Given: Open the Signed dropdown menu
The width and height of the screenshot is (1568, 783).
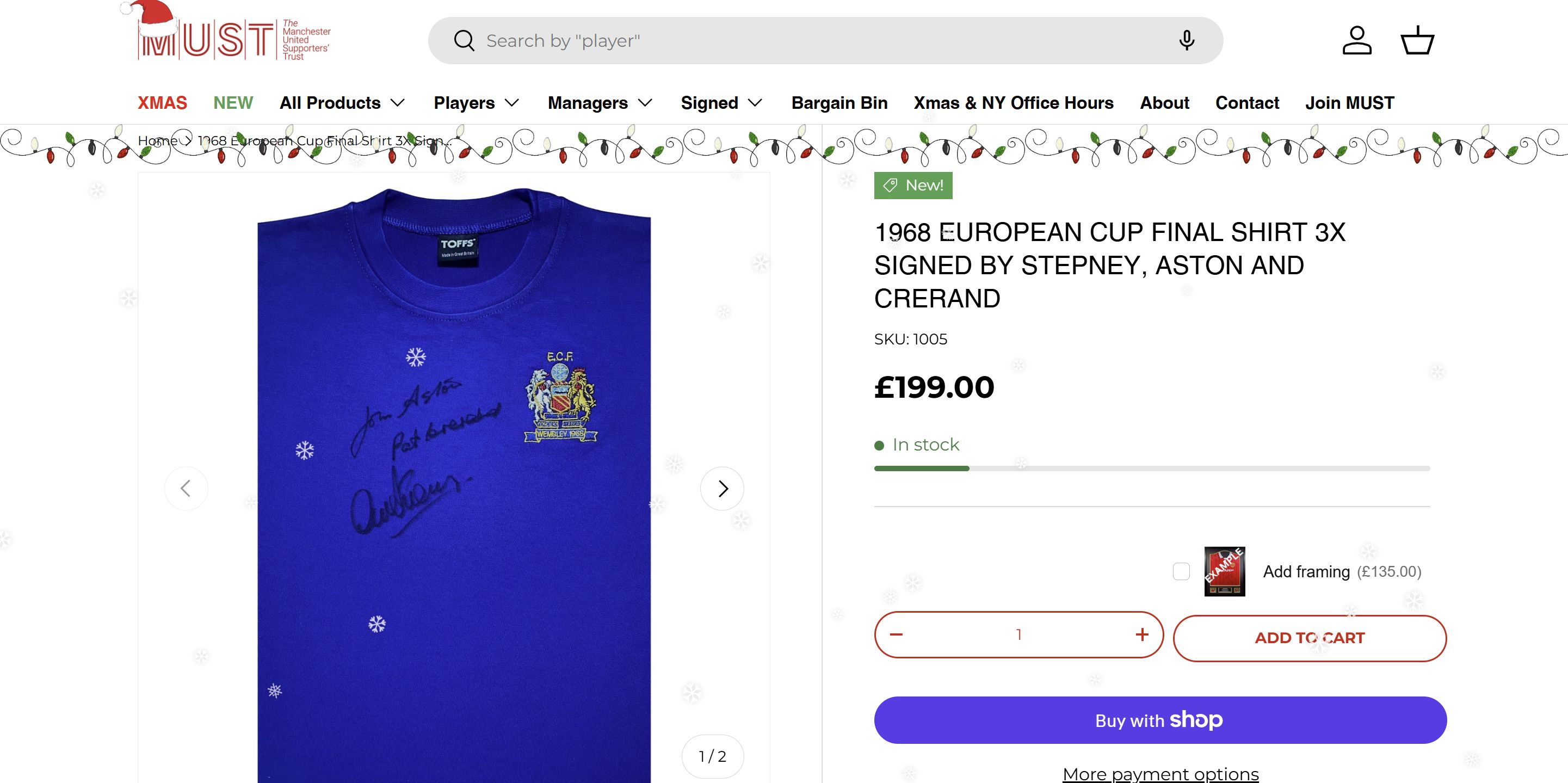Looking at the screenshot, I should click(x=721, y=103).
